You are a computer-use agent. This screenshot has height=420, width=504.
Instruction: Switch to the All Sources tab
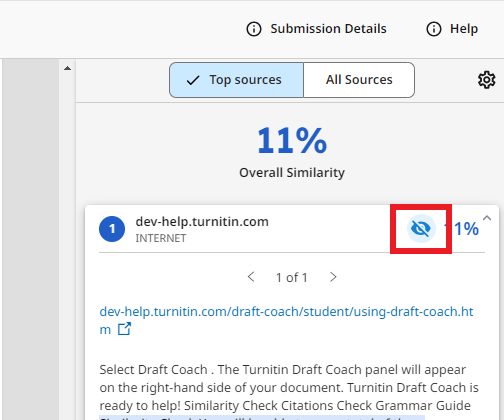359,80
